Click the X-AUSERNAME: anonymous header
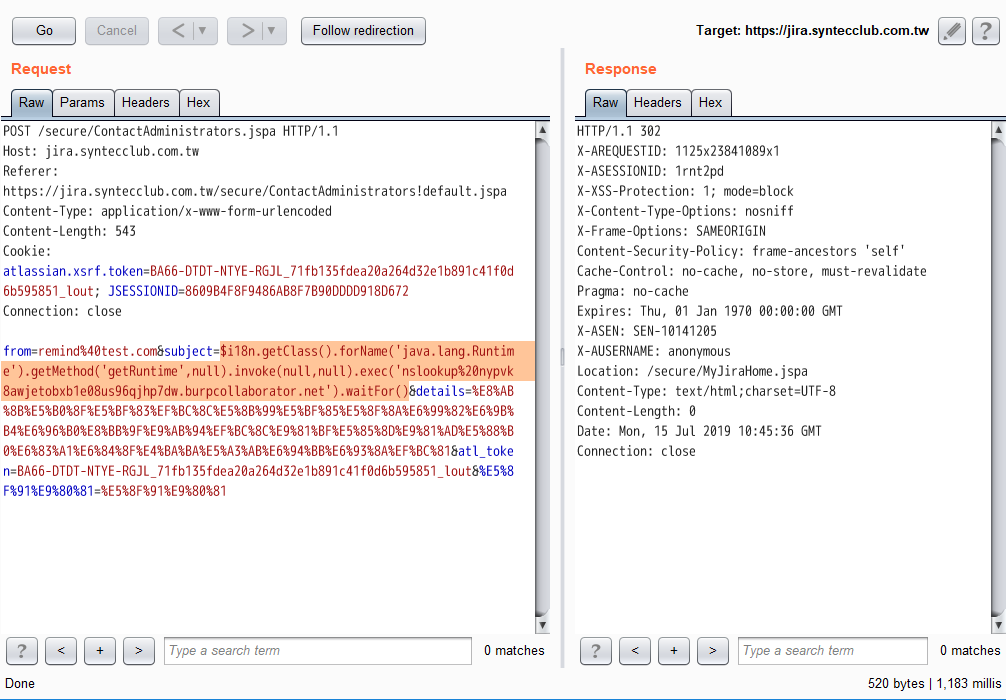Screen dimensions: 1006x700 point(653,352)
